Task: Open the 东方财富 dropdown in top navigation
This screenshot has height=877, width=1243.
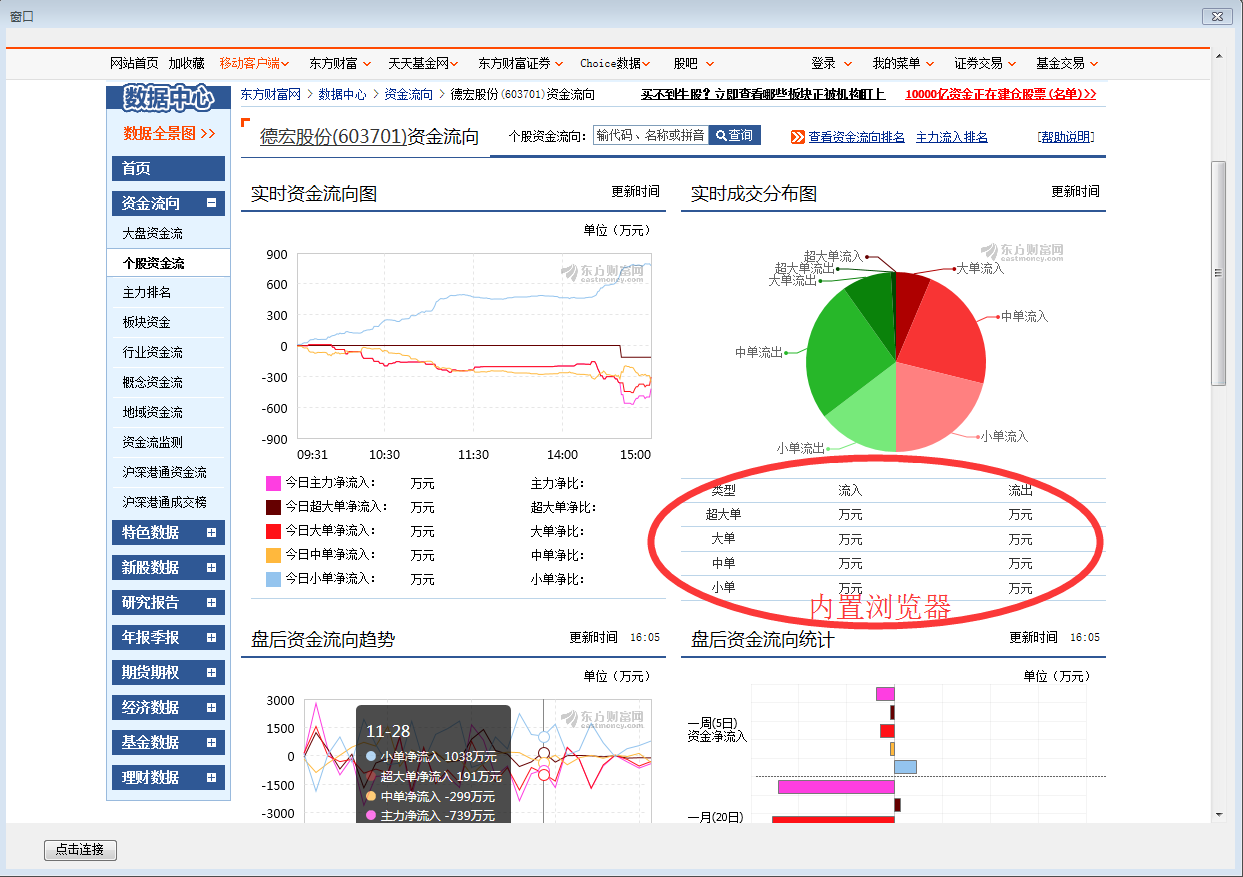Action: pos(340,63)
